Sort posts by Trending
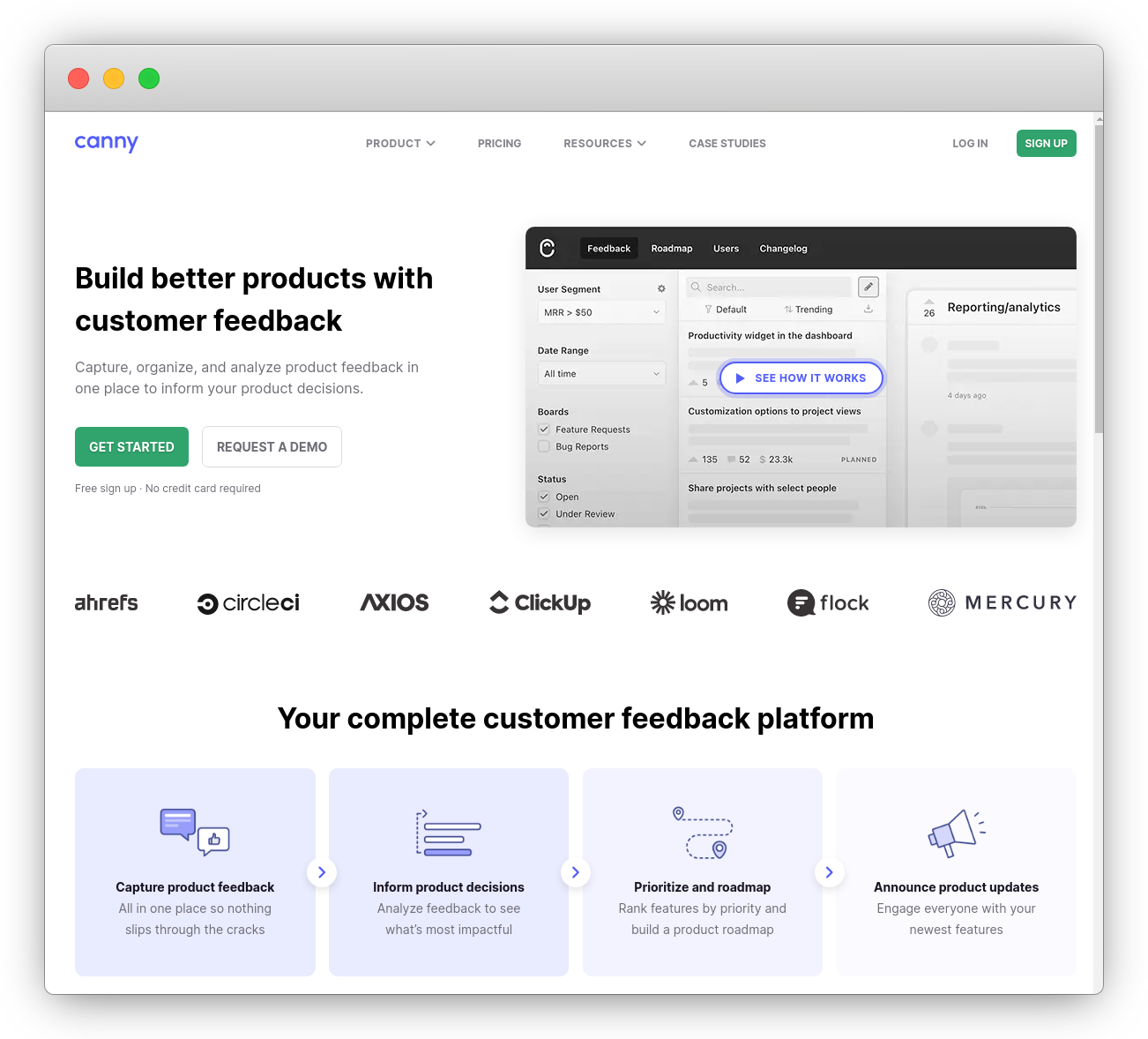The image size is (1148, 1039). coord(808,310)
